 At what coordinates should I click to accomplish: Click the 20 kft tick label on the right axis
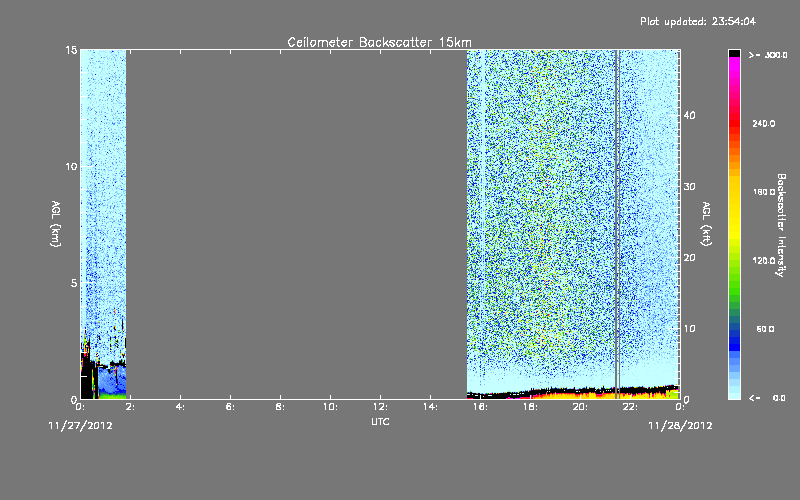[689, 258]
